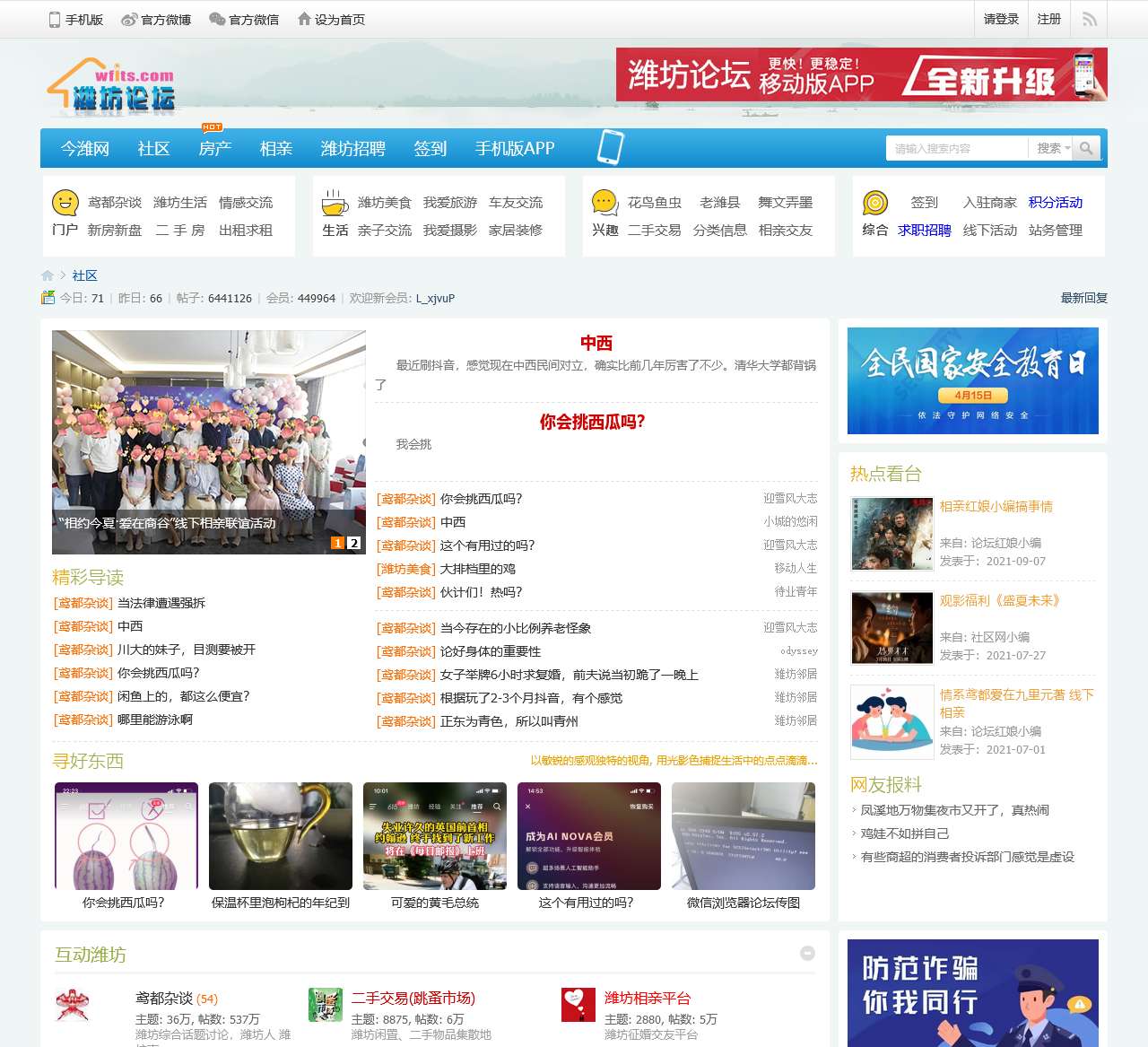Open the 相亲 menu item
This screenshot has height=1047, width=1148.
[x=275, y=149]
